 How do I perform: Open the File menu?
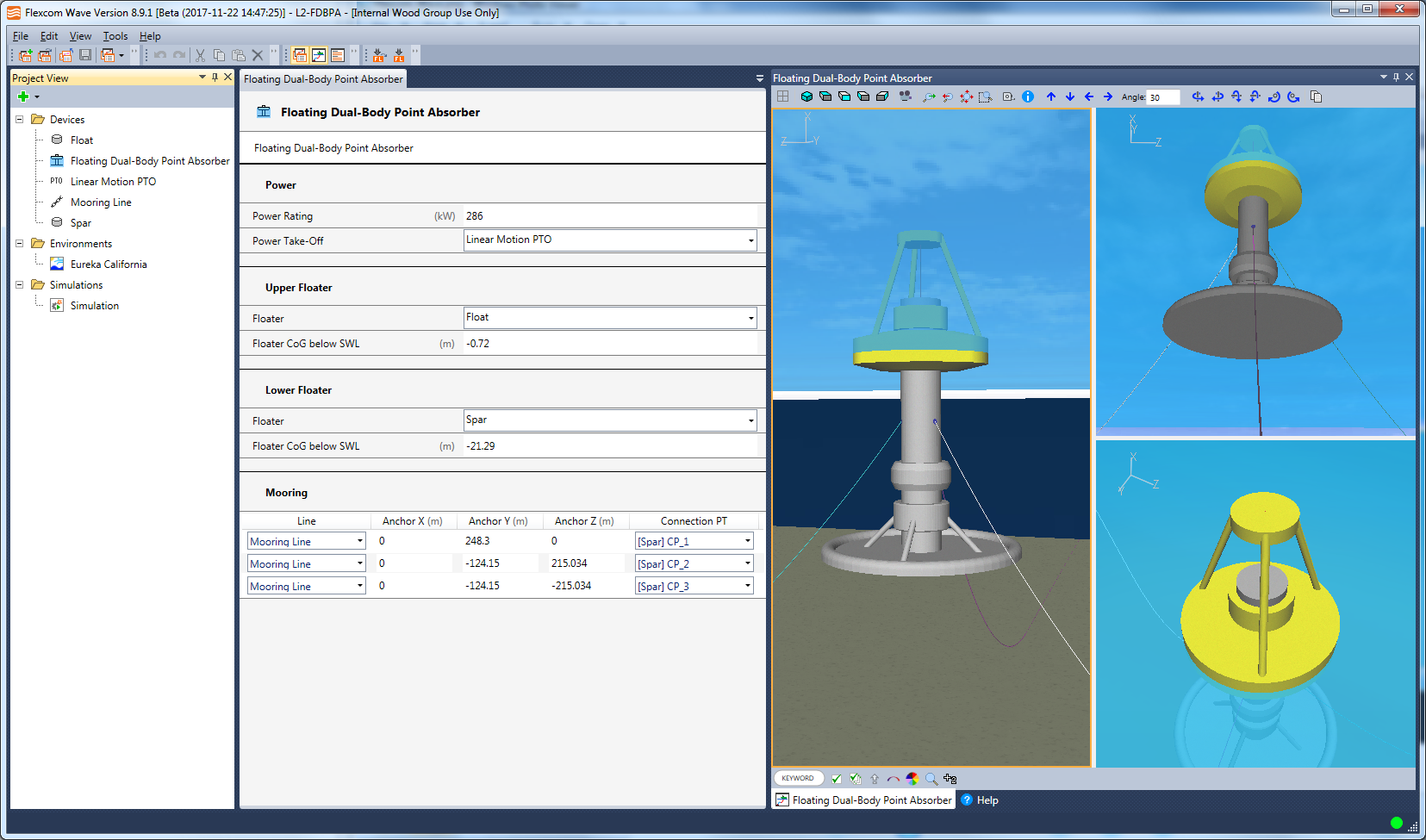tap(21, 36)
